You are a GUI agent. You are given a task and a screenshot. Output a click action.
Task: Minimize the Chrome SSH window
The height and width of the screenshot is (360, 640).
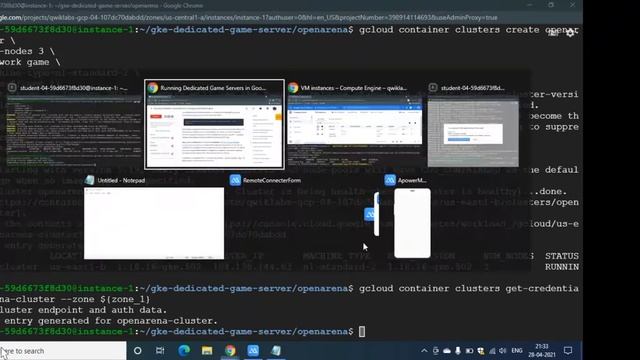tap(530, 5)
